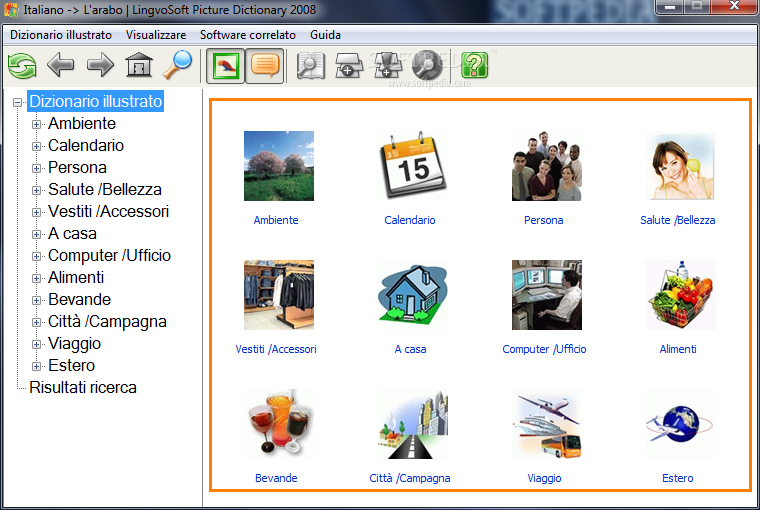Open the Alimenti grocery basket thumbnail
Screen dimensions: 760x510
coord(681,295)
